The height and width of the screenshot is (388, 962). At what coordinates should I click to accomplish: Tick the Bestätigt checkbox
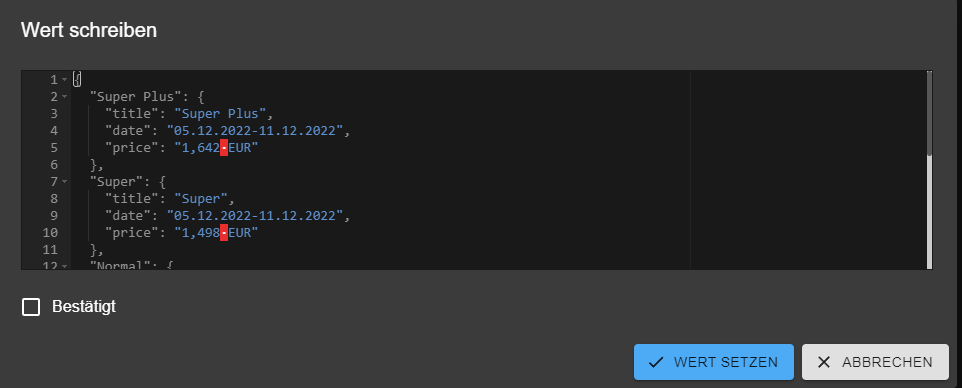tap(31, 307)
